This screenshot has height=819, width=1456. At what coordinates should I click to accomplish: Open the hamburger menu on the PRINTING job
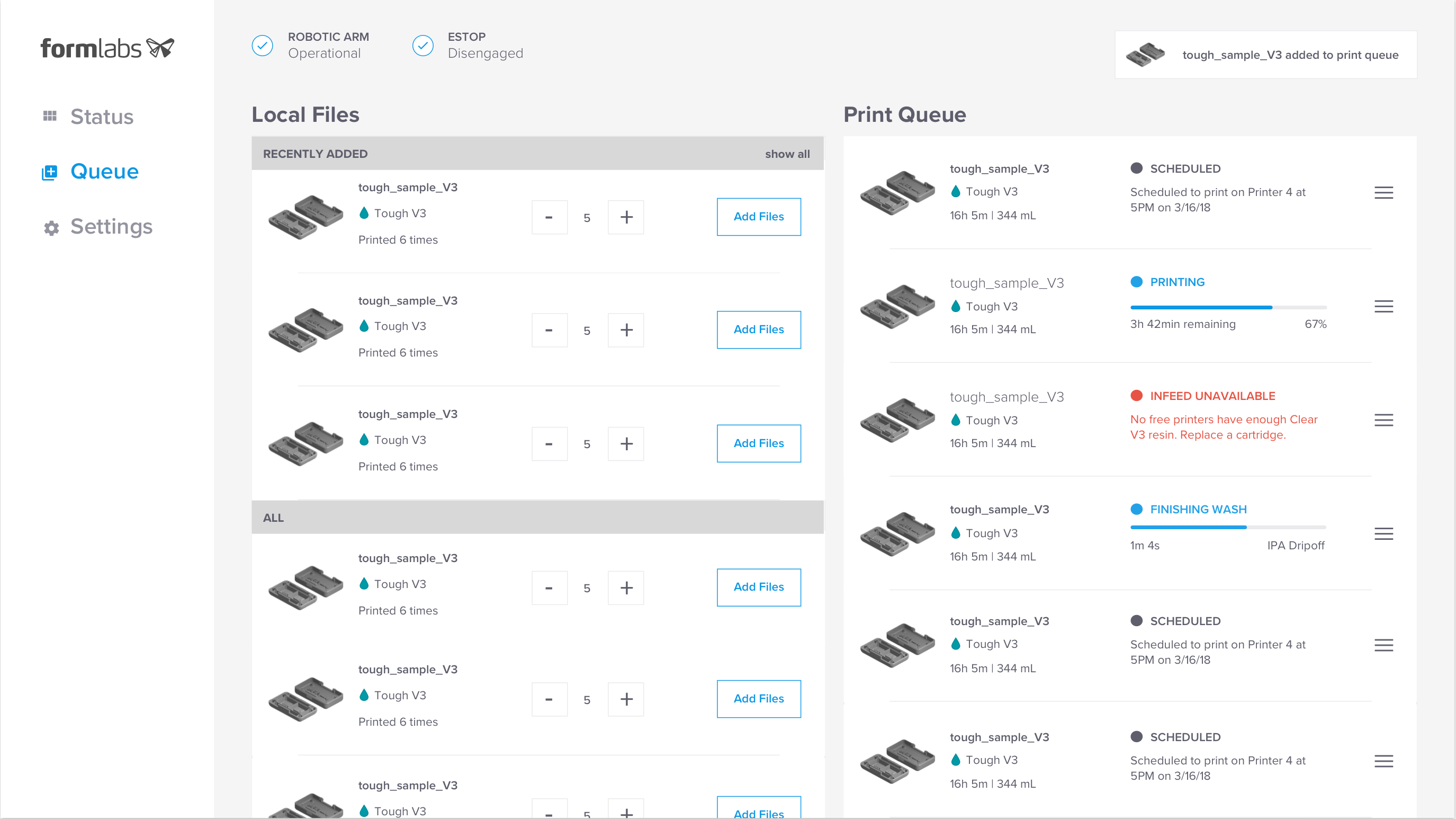1383,307
